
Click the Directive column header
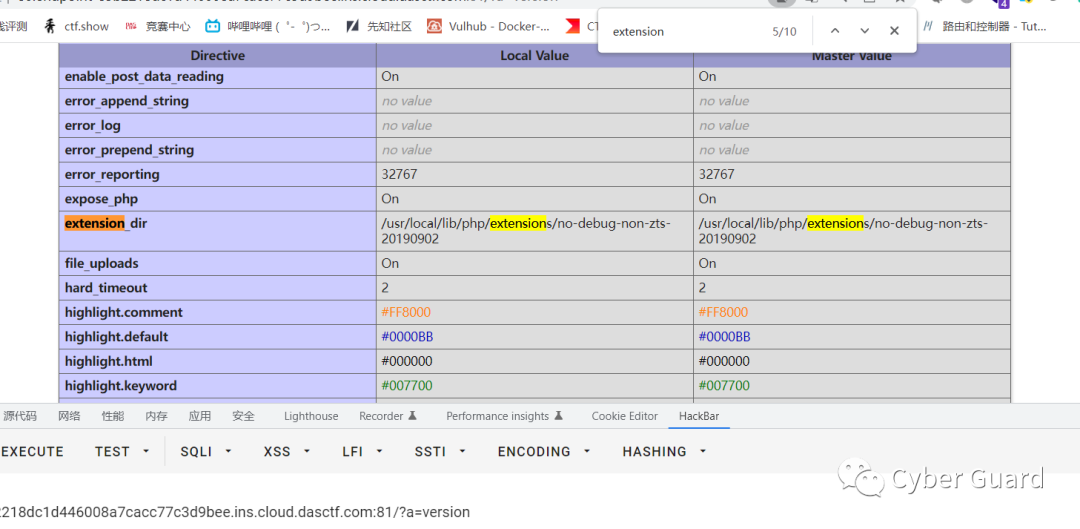point(218,56)
